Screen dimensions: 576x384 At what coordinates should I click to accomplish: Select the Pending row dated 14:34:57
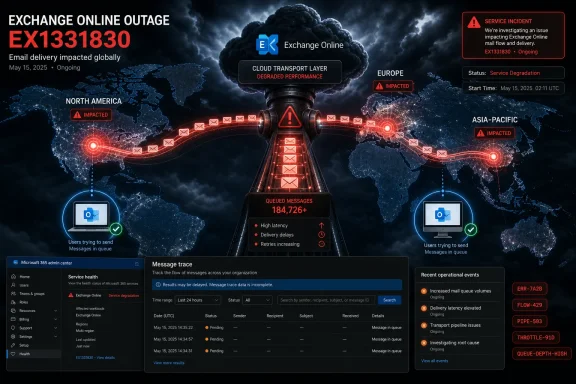277,339
